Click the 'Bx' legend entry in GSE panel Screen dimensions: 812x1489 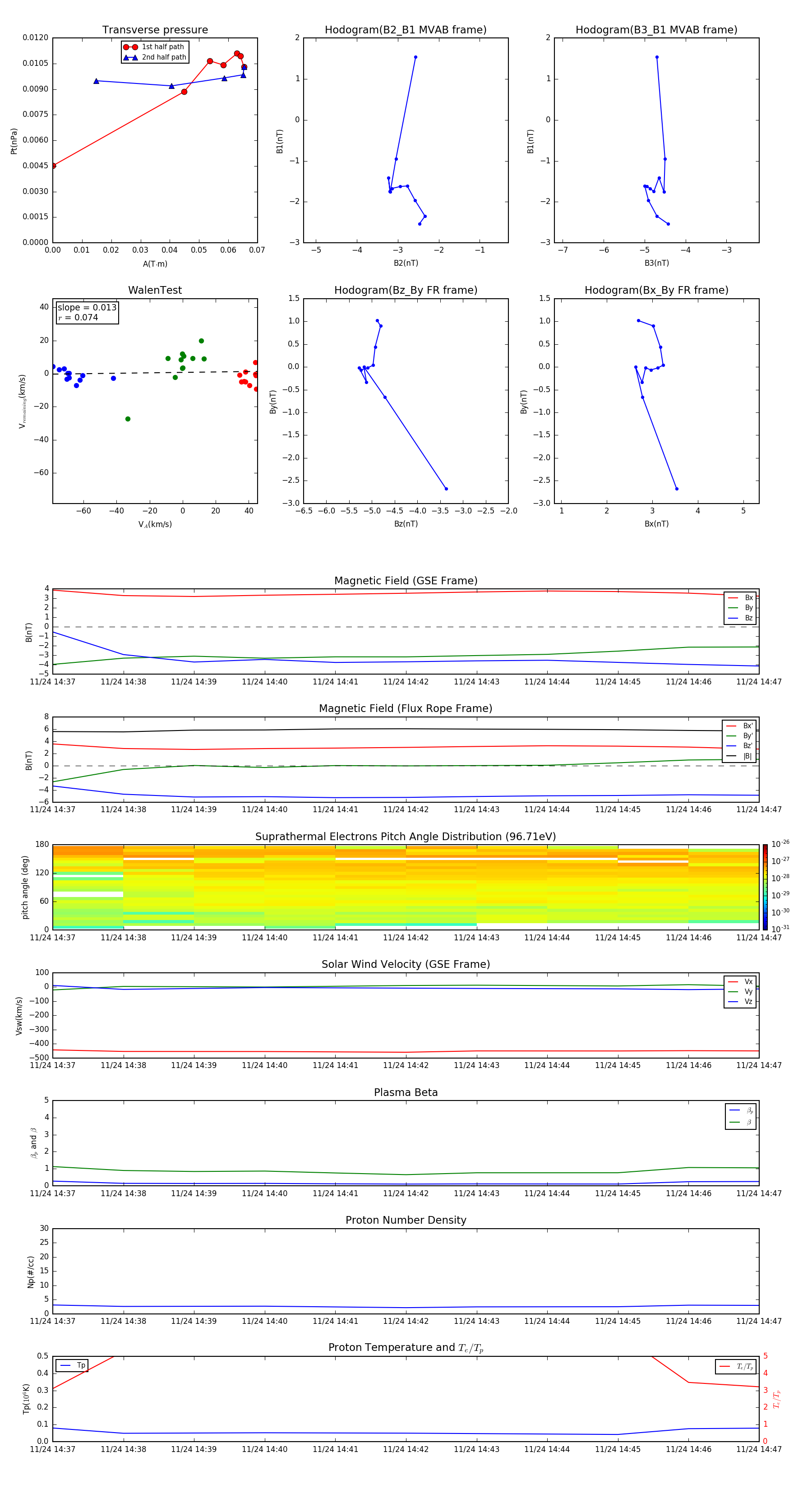[x=740, y=598]
